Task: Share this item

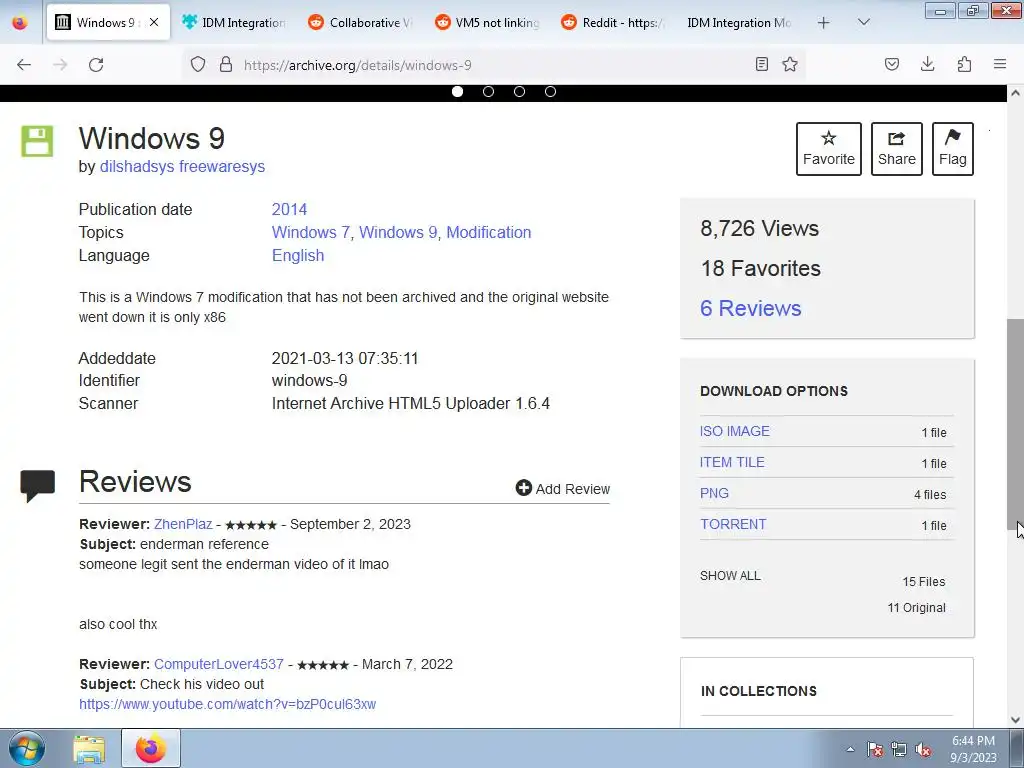Action: coord(897,149)
